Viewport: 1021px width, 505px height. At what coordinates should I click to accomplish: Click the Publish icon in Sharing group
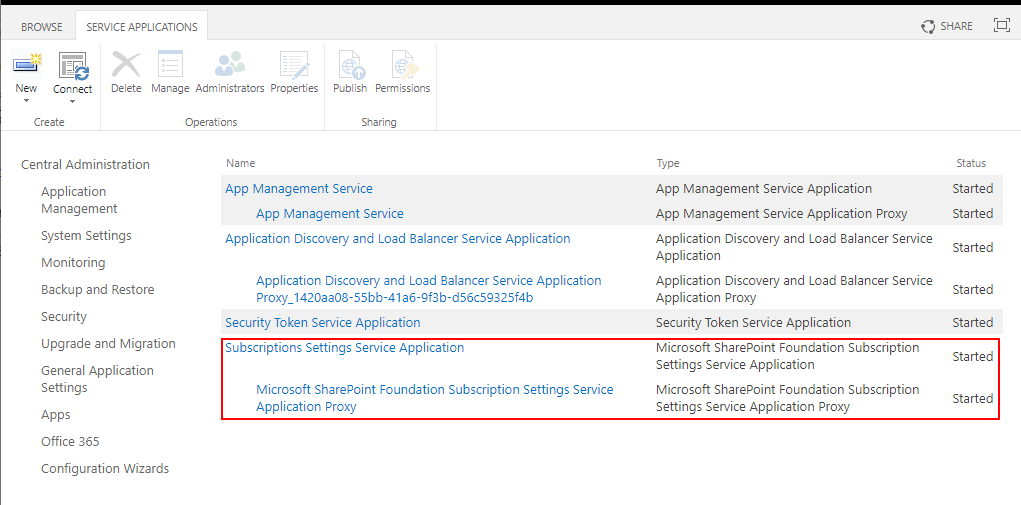coord(350,65)
